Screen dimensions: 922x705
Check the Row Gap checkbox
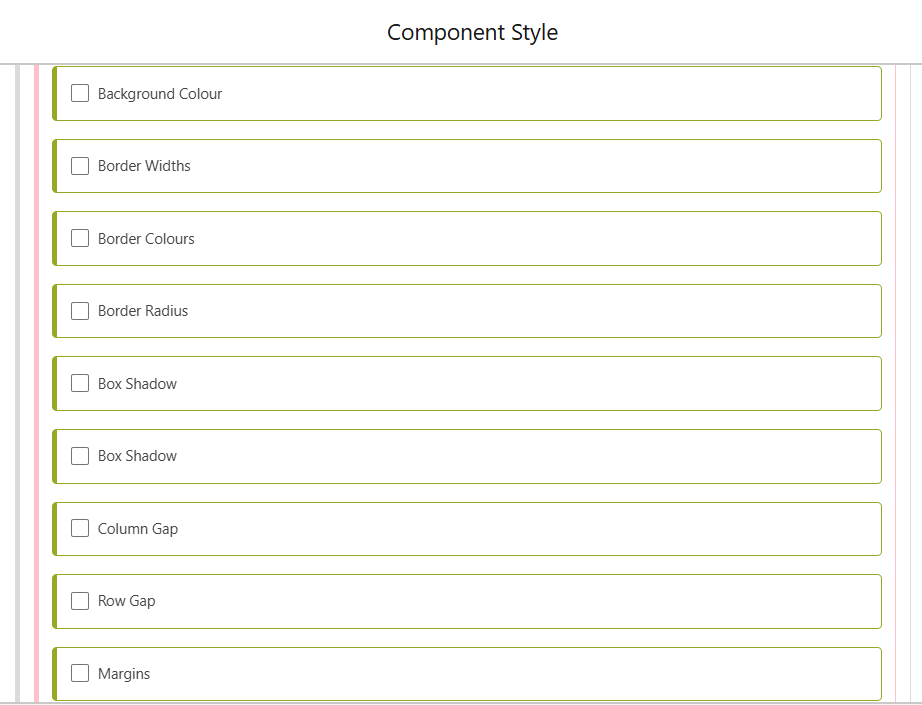pyautogui.click(x=80, y=601)
